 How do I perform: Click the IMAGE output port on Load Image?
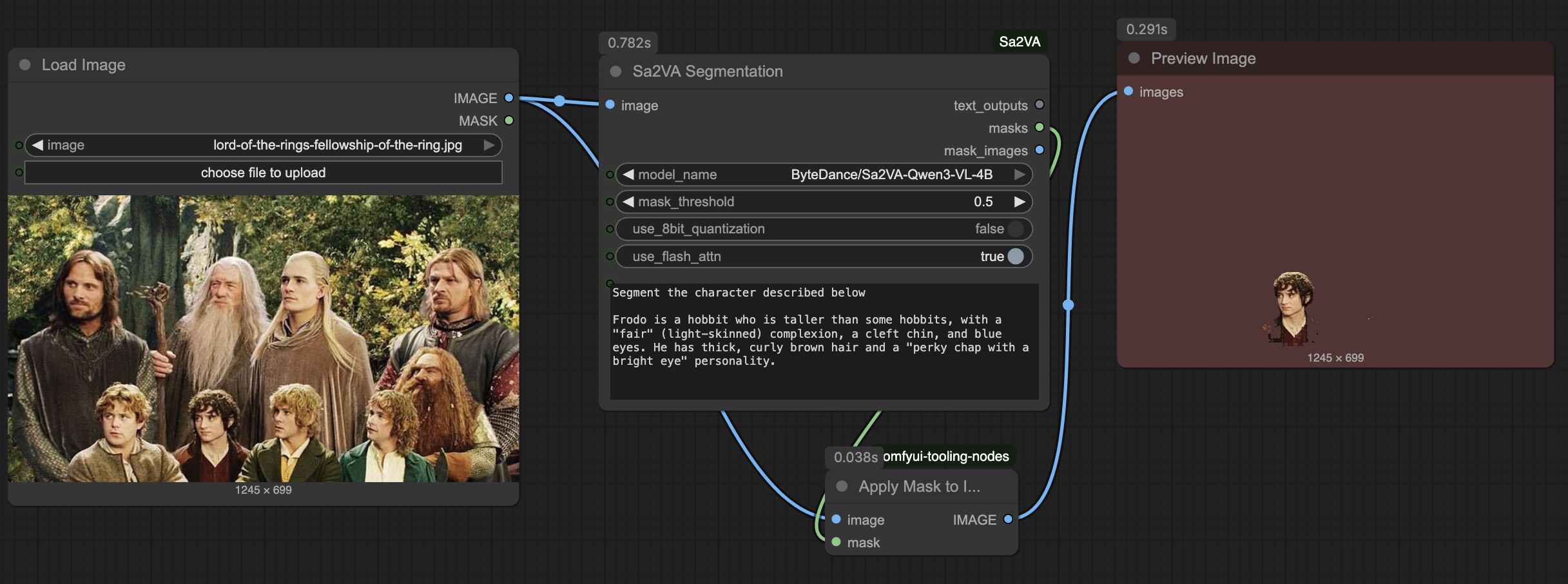pyautogui.click(x=509, y=98)
